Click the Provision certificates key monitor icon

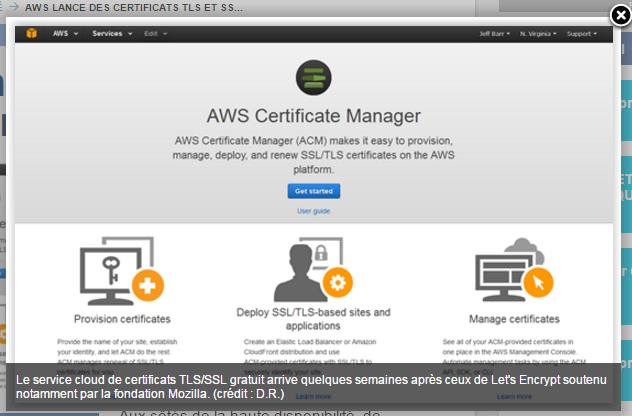click(122, 270)
